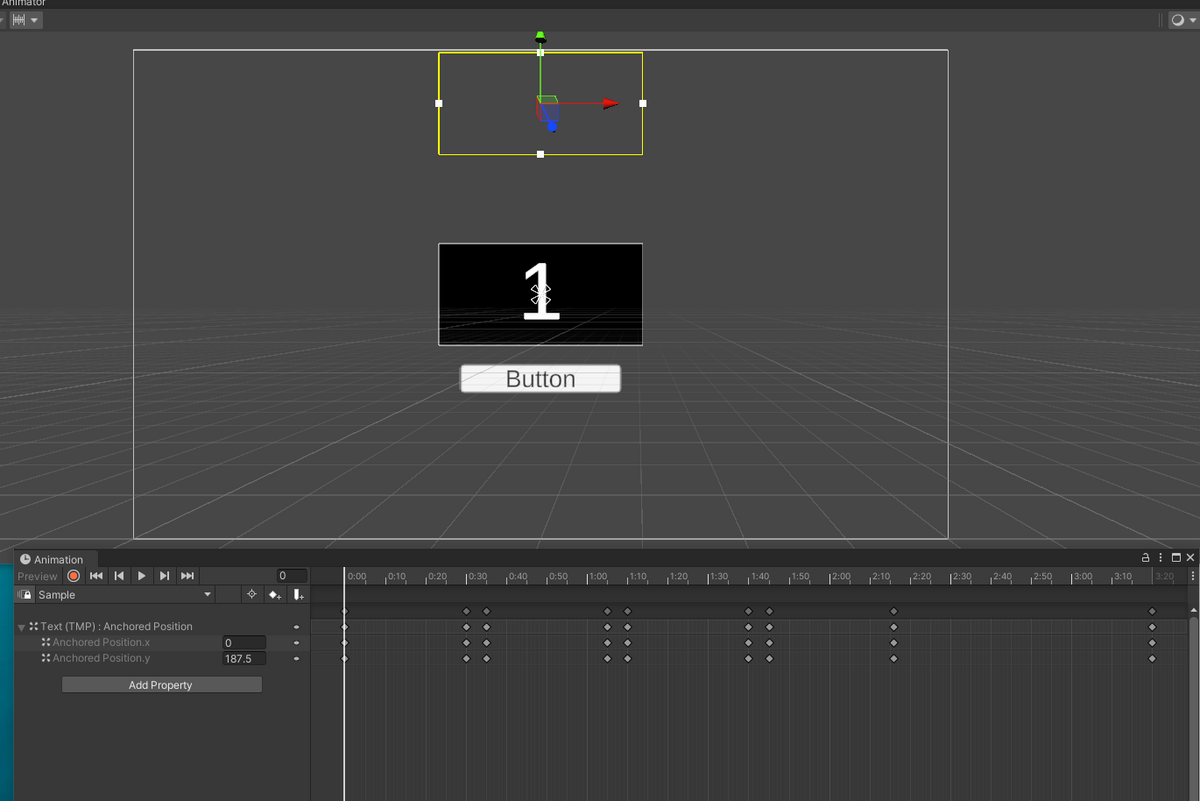
Task: Add an animation event marker
Action: tap(298, 594)
